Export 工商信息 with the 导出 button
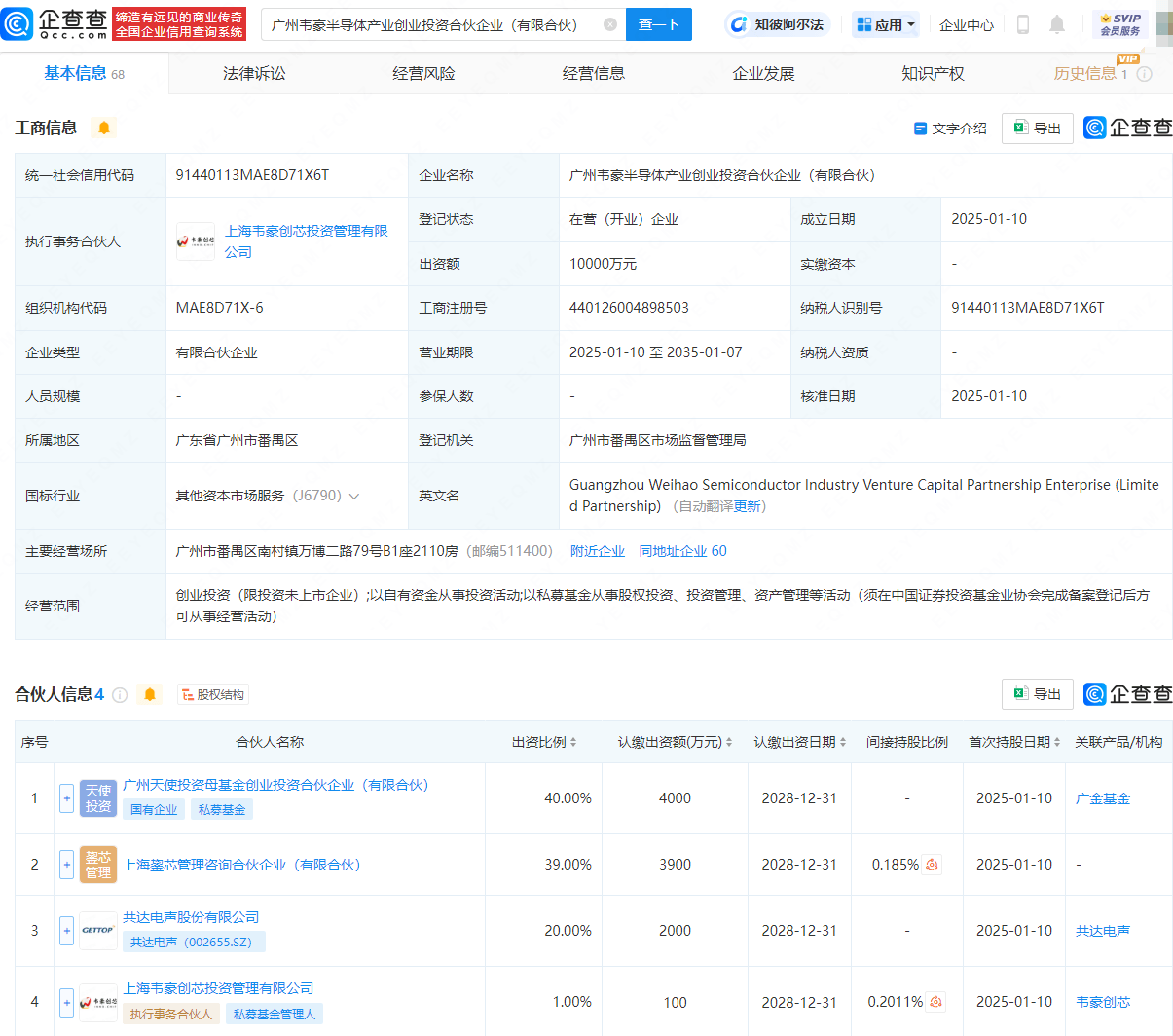 click(1038, 129)
